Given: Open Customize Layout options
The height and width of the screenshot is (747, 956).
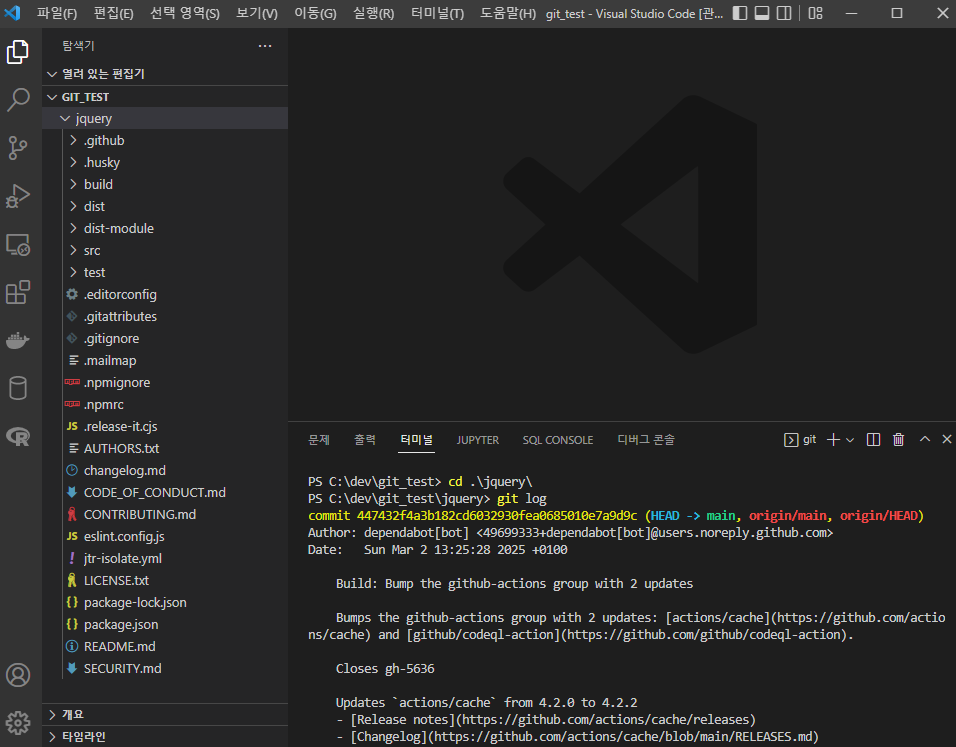Looking at the screenshot, I should coord(816,13).
